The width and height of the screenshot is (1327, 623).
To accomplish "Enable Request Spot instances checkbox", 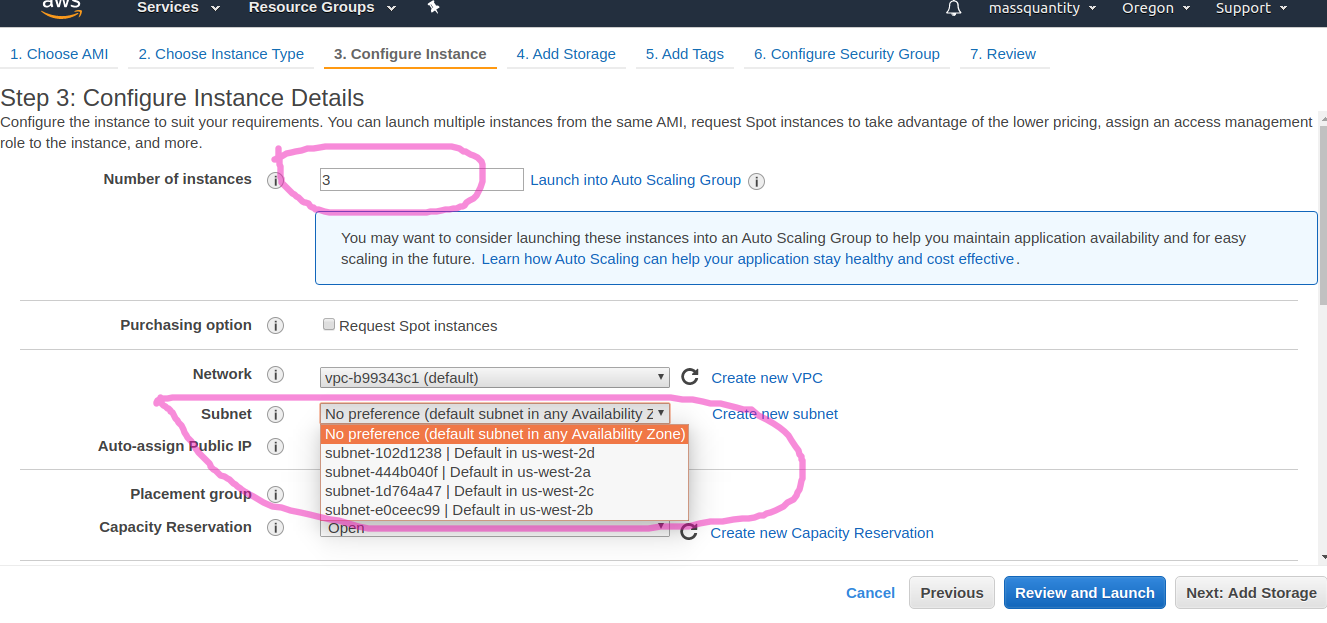I will (329, 325).
